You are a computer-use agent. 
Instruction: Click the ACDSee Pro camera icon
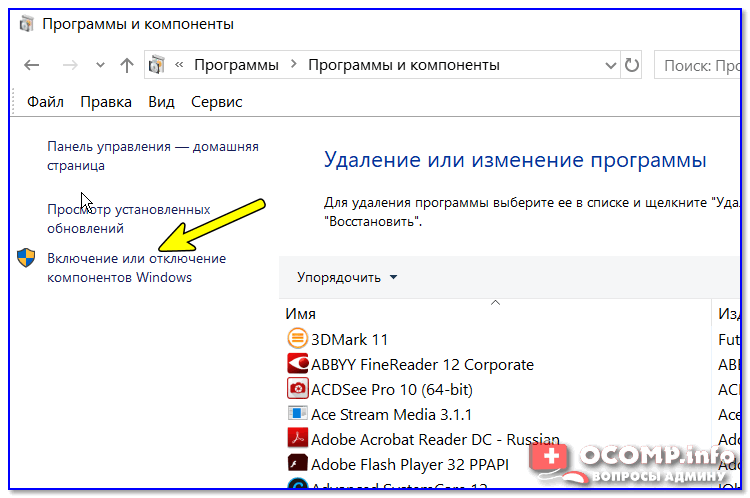tap(297, 388)
